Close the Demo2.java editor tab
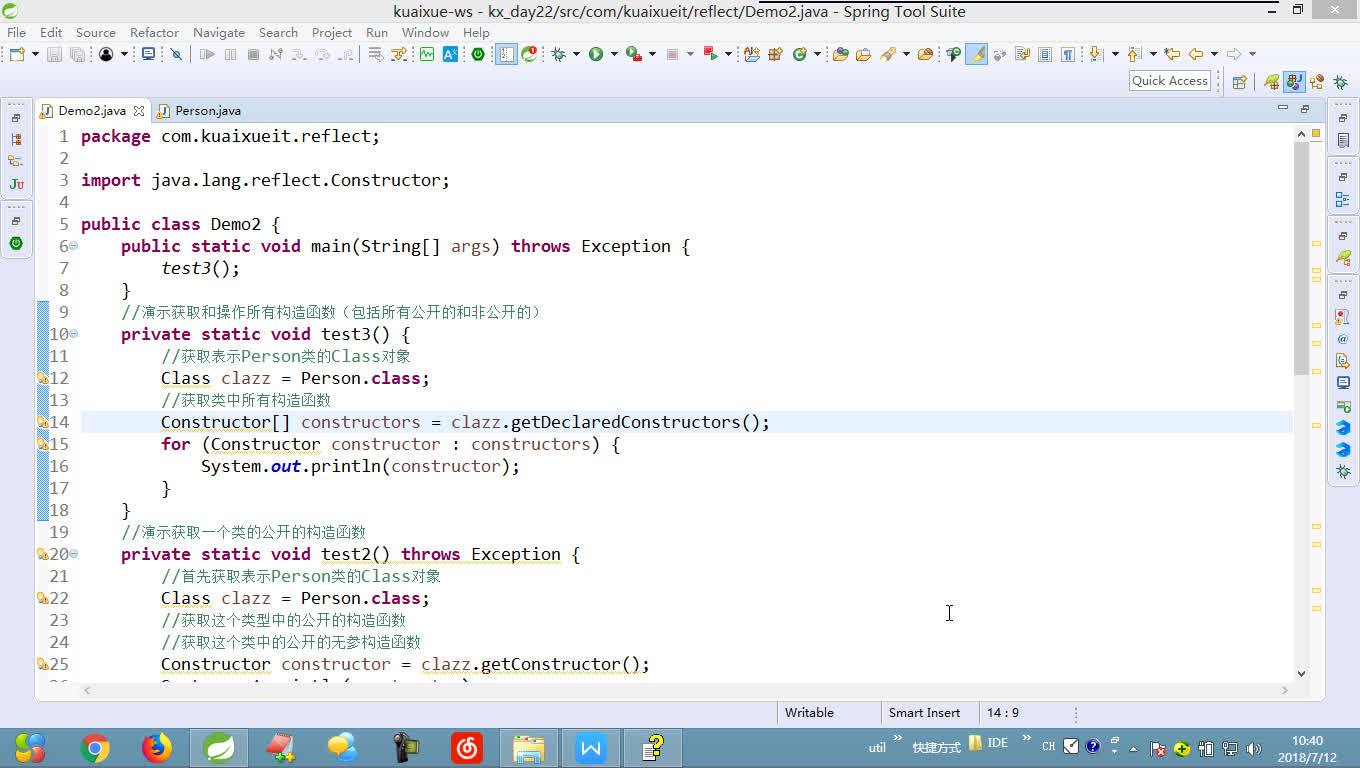This screenshot has height=768, width=1360. [139, 111]
